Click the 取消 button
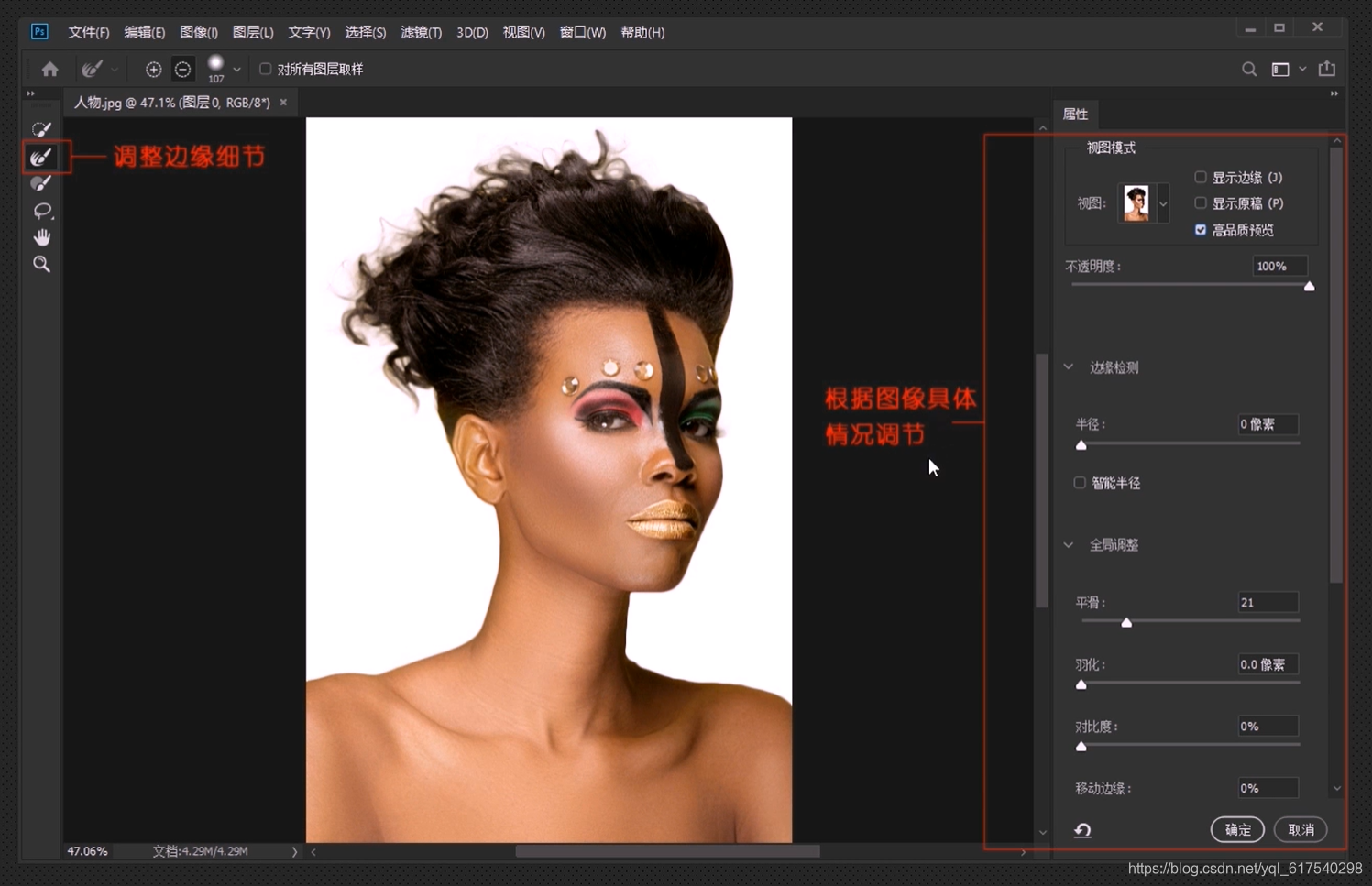This screenshot has height=886, width=1372. pos(1301,829)
